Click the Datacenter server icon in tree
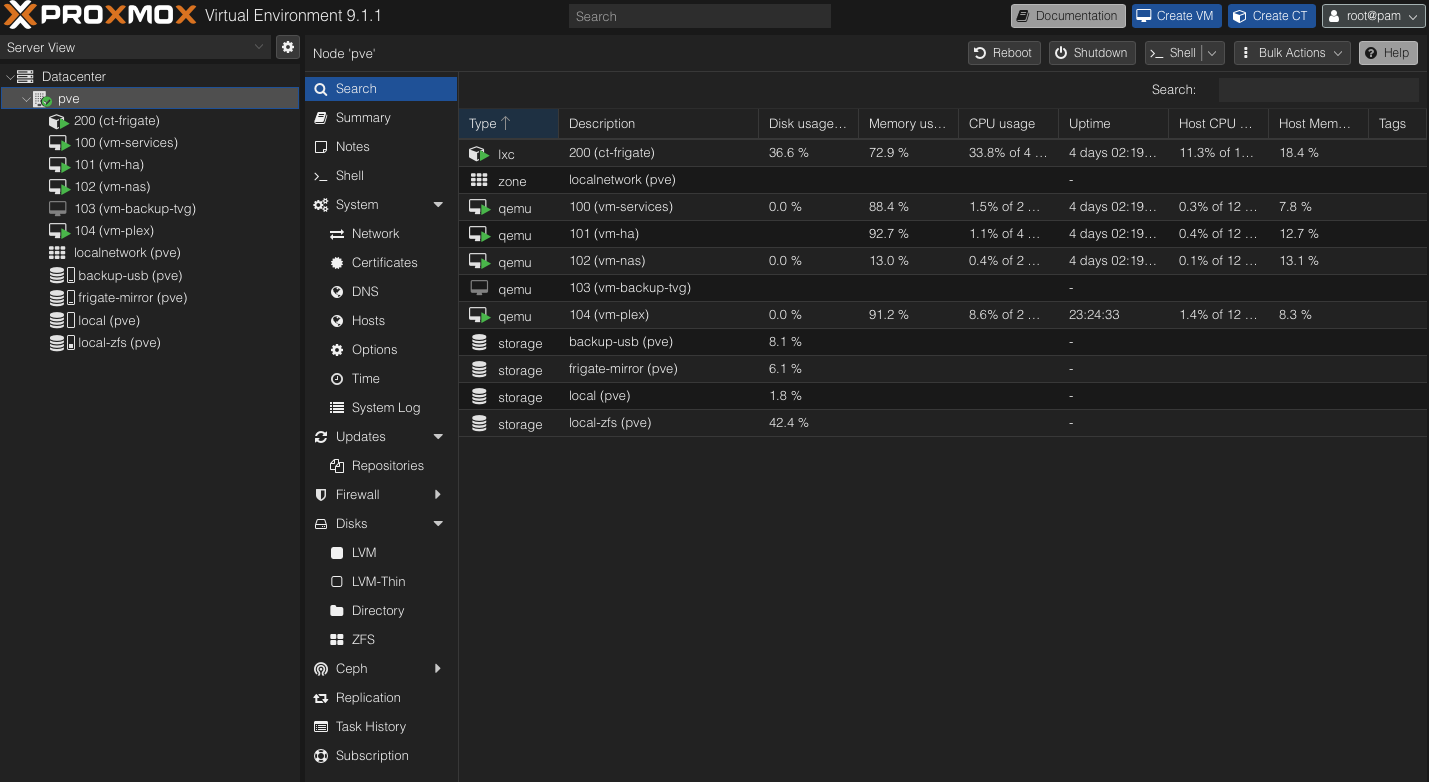The image size is (1429, 782). [25, 76]
